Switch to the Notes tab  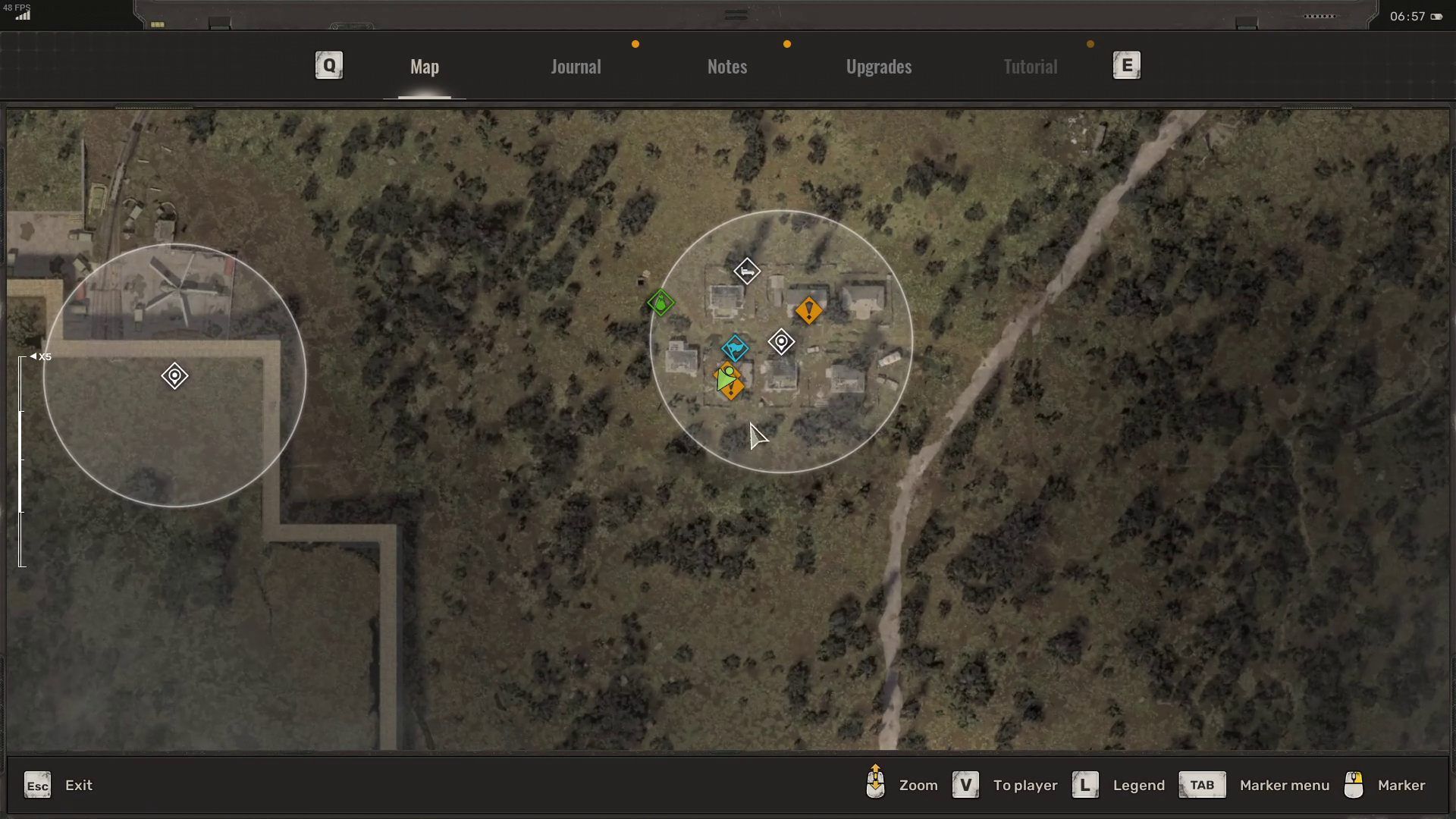pyautogui.click(x=727, y=67)
